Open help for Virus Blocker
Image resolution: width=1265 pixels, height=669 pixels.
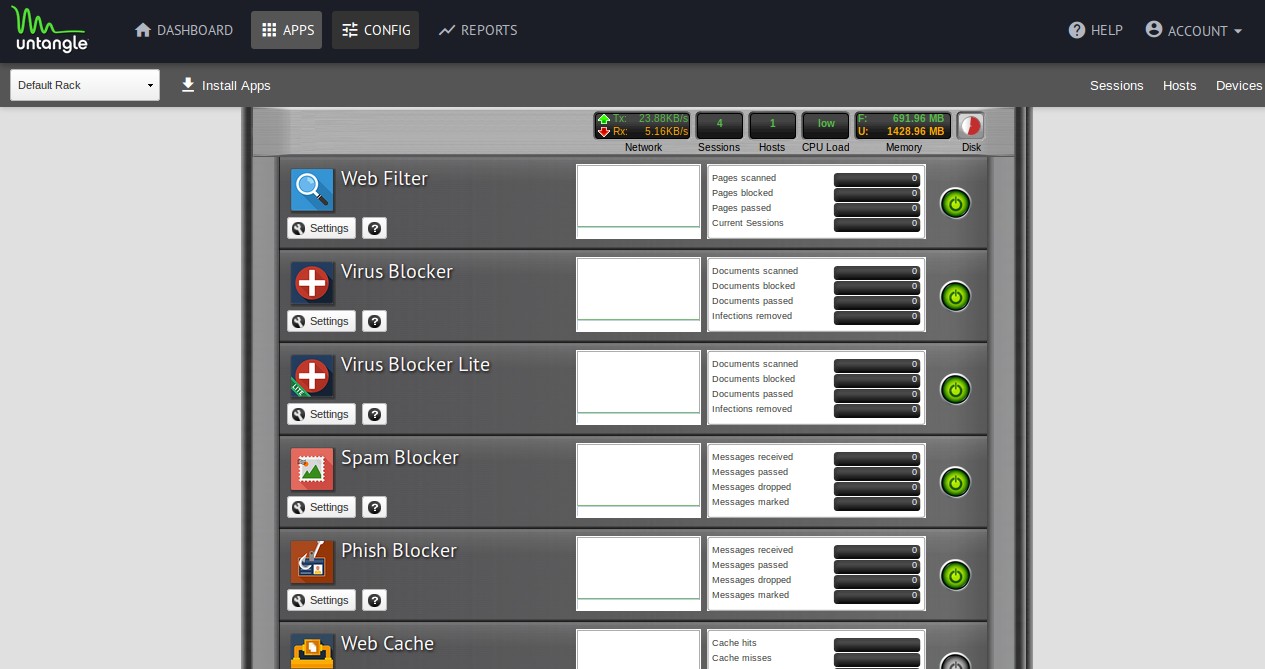374,321
